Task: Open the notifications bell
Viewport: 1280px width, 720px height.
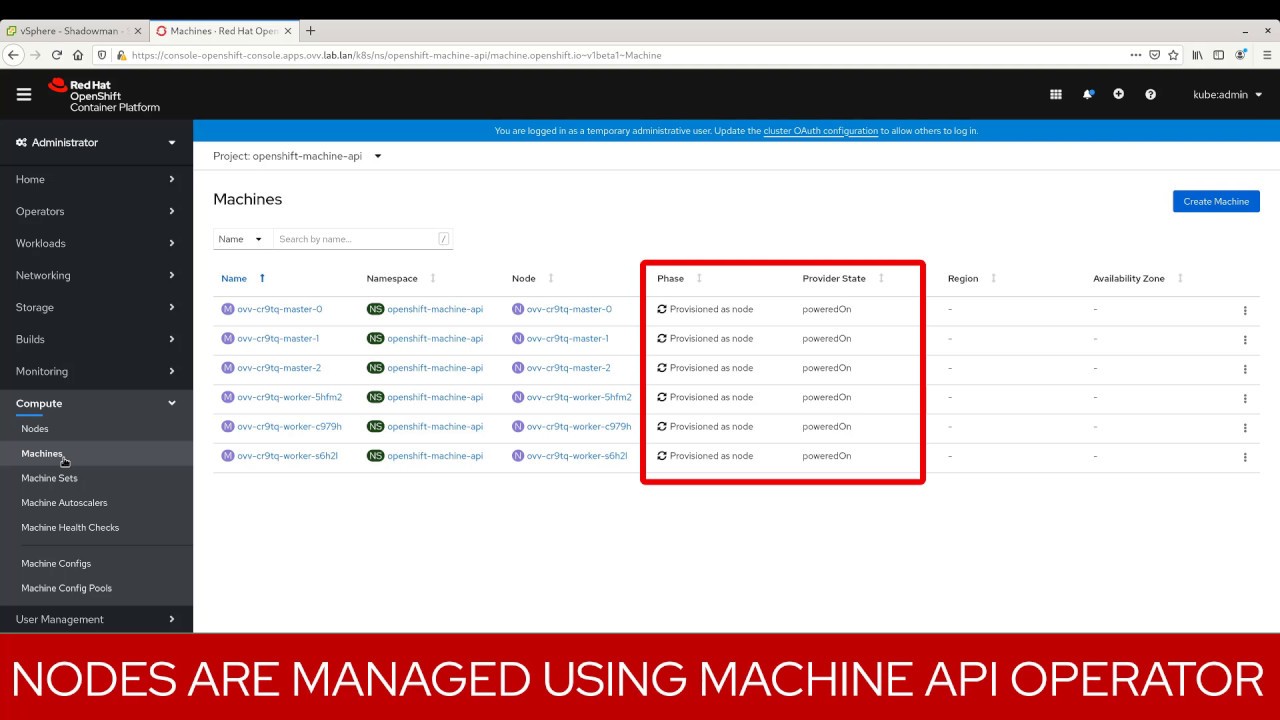Action: pyautogui.click(x=1088, y=94)
